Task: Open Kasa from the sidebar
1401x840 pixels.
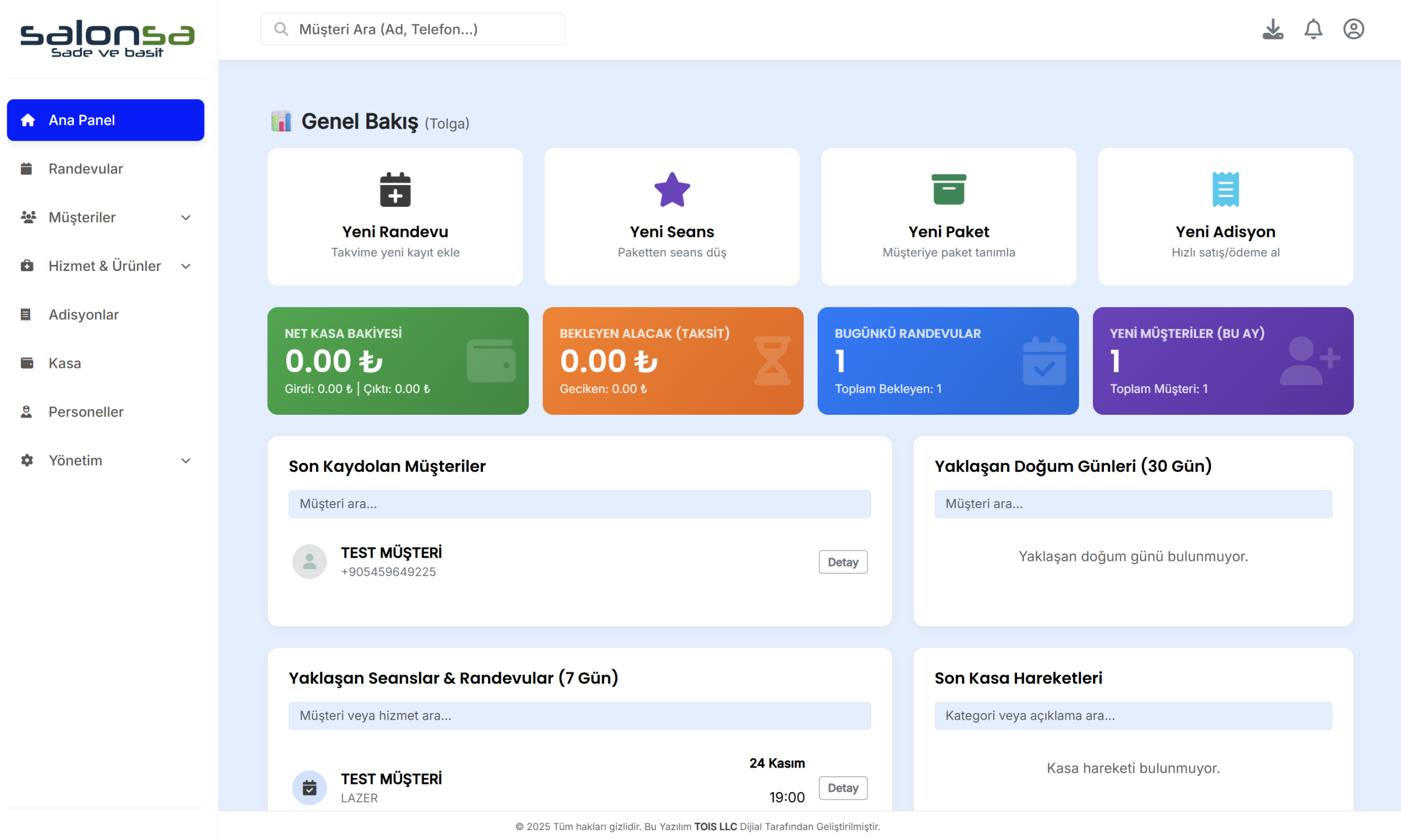Action: [65, 363]
